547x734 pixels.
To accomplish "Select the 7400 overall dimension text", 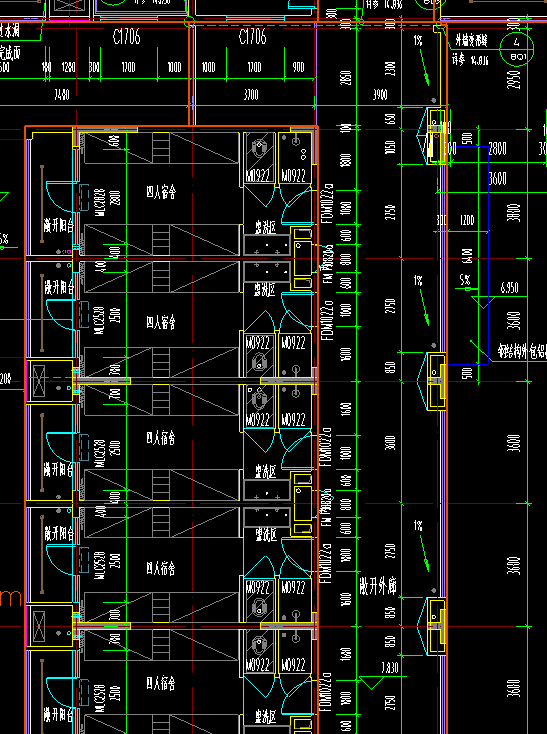I will [62, 95].
